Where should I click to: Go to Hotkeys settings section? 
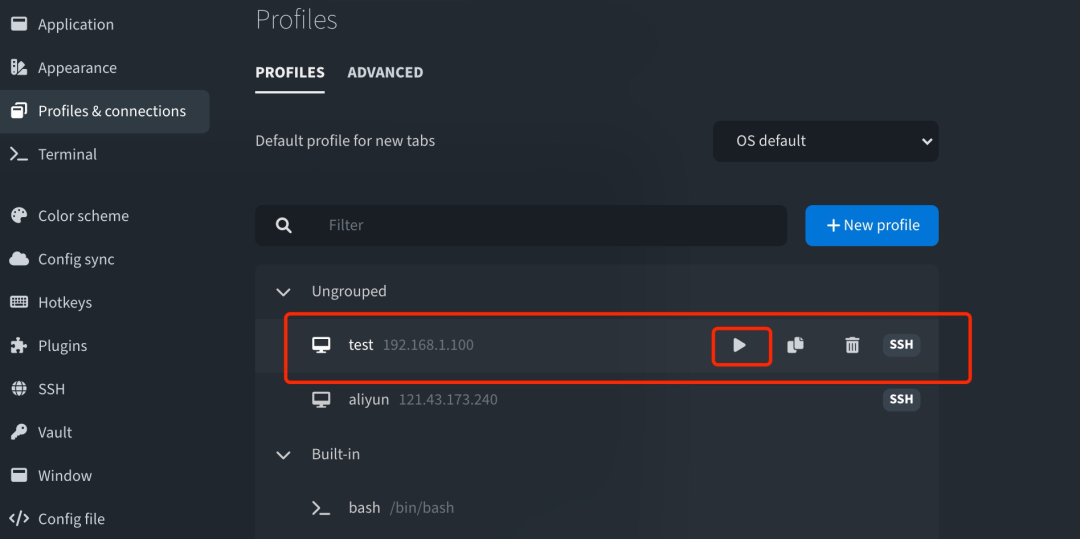pos(65,302)
